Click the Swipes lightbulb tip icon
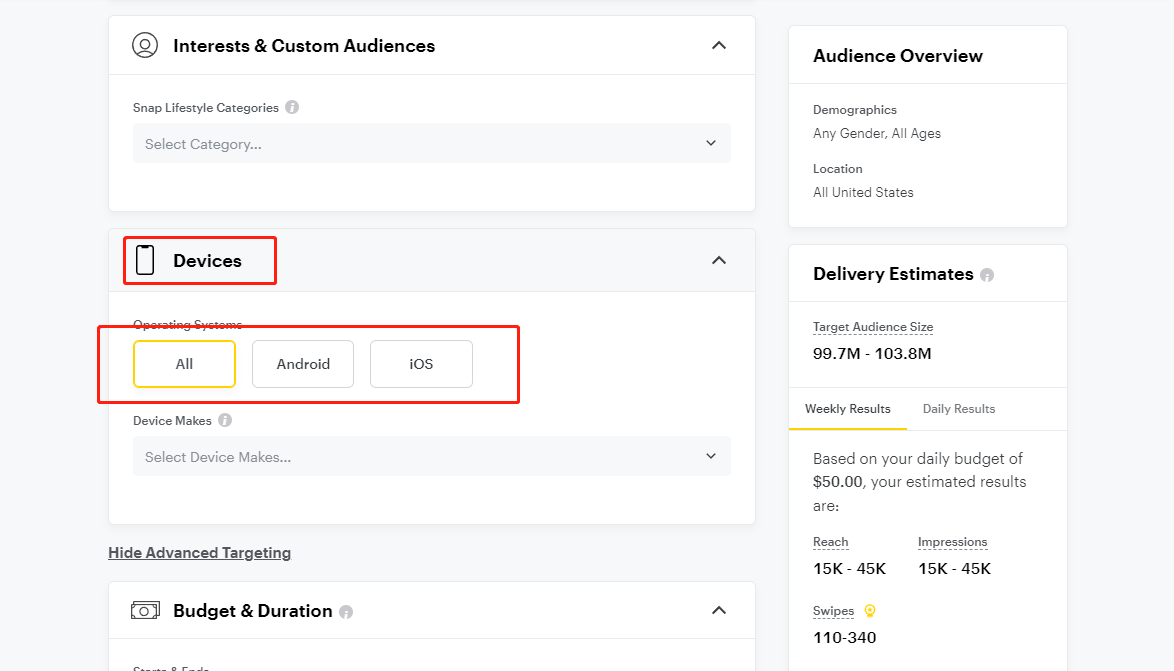 [870, 610]
